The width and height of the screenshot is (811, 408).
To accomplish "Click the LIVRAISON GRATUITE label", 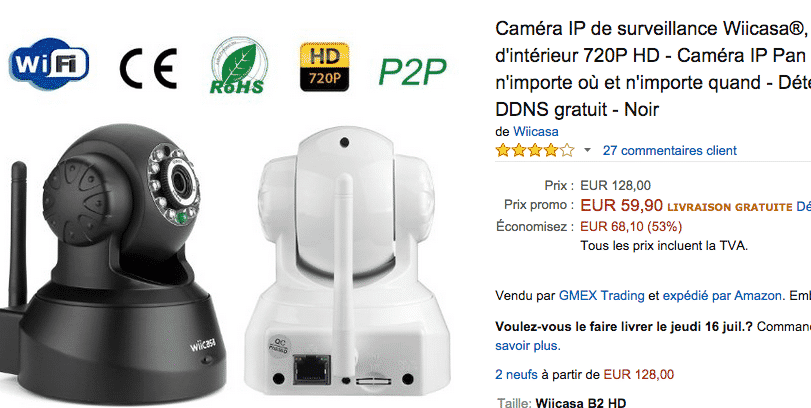I will click(x=730, y=207).
